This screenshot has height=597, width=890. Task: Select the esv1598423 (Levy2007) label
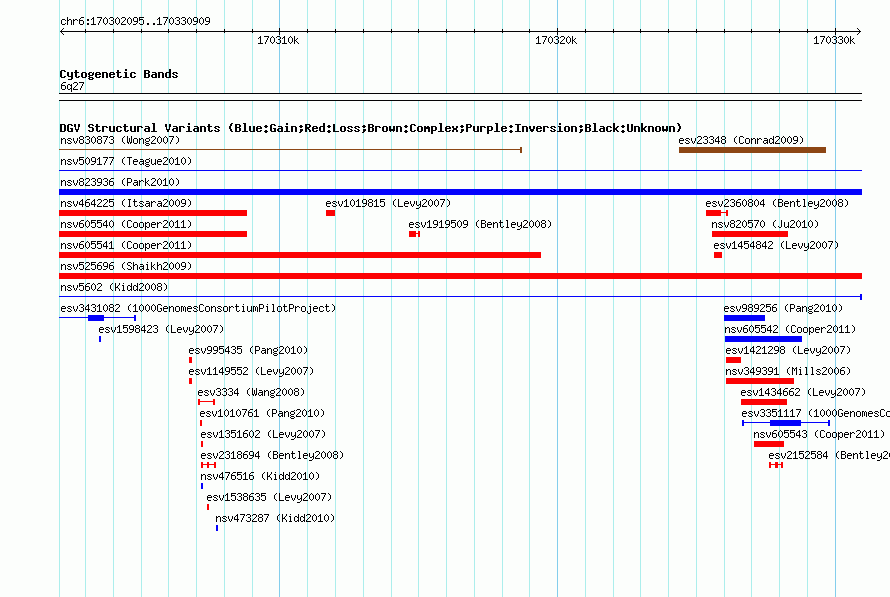(x=161, y=329)
